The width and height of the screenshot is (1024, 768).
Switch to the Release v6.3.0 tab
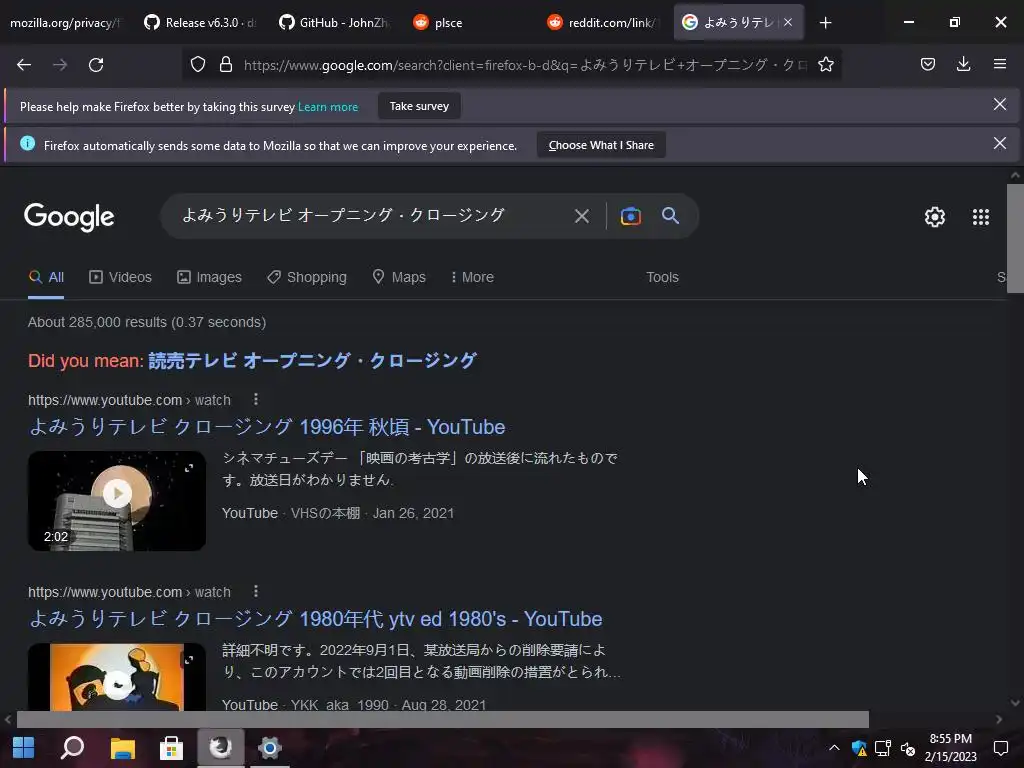coord(200,23)
